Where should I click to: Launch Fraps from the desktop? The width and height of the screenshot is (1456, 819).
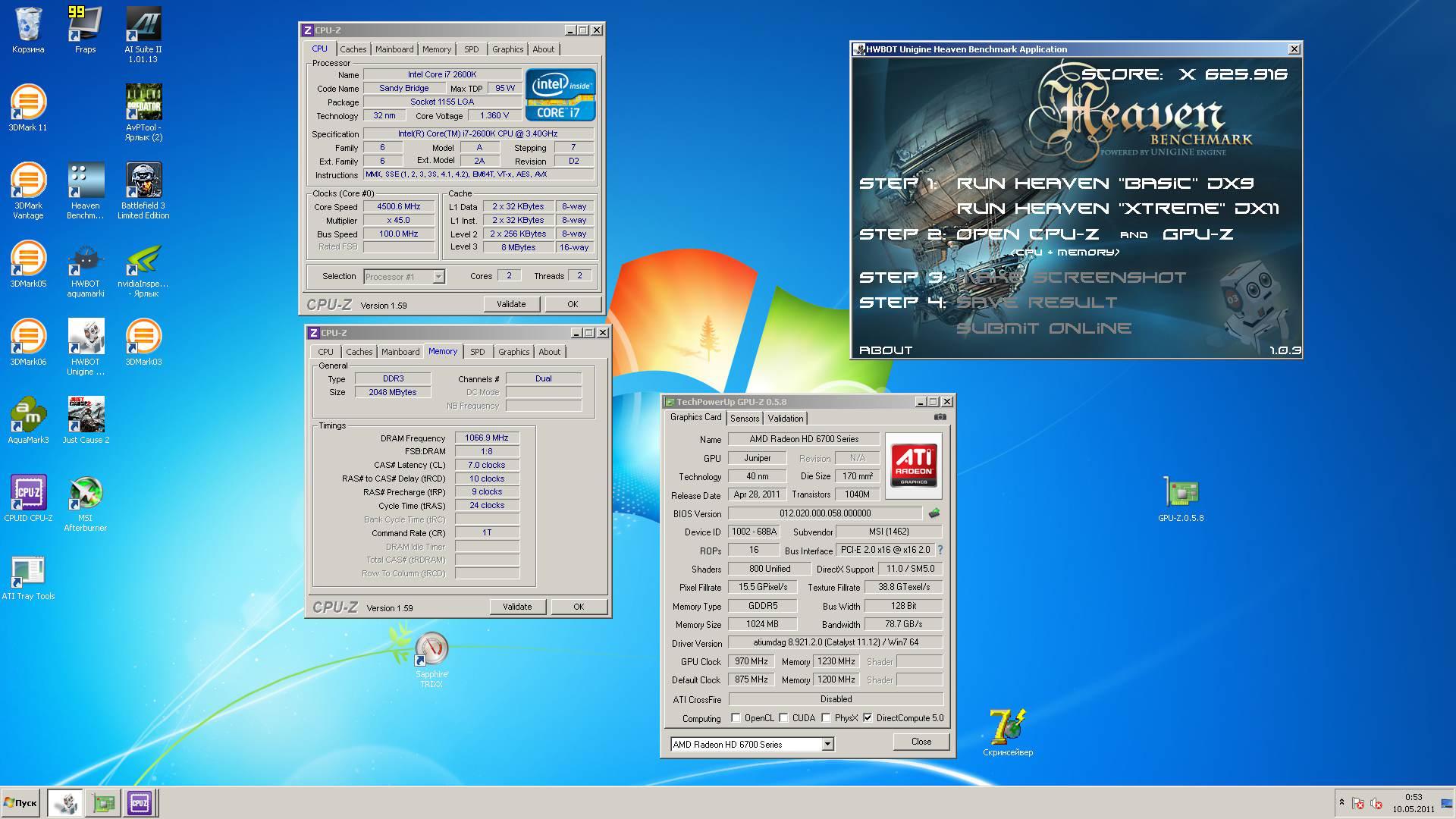(x=85, y=30)
